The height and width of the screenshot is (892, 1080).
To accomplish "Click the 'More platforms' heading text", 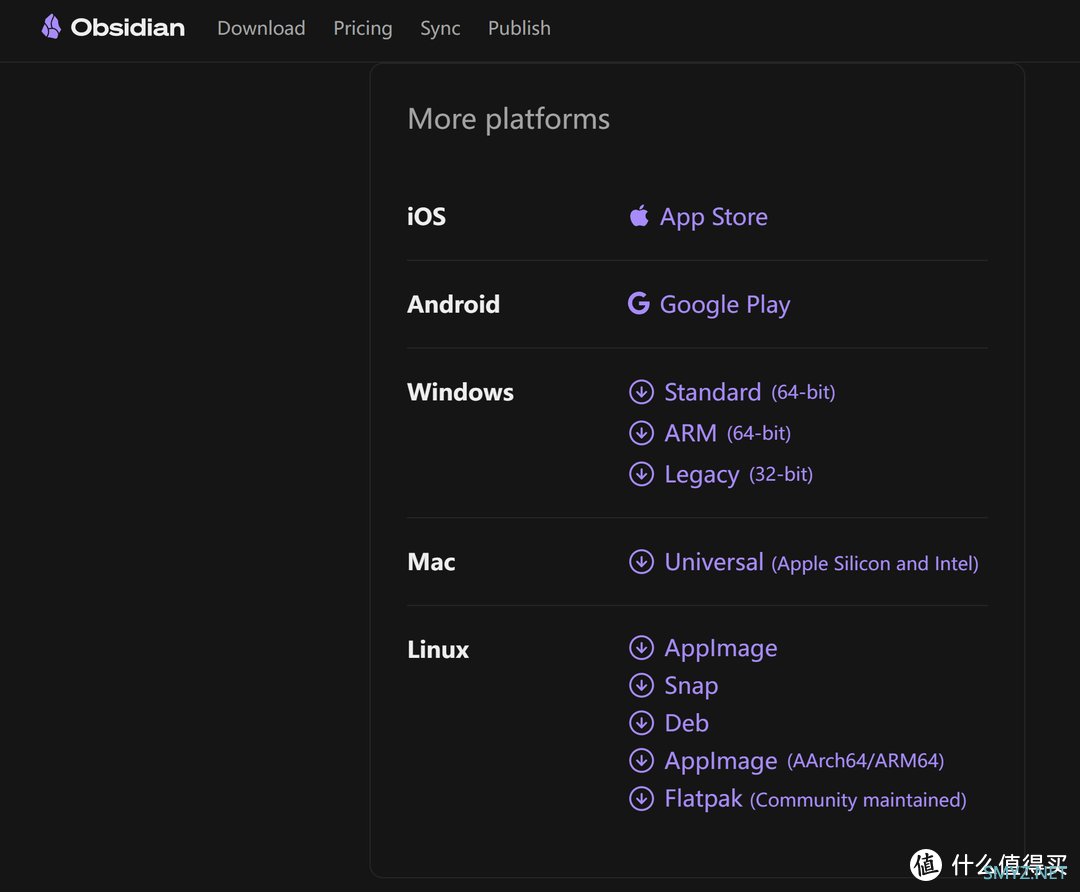I will coord(508,119).
